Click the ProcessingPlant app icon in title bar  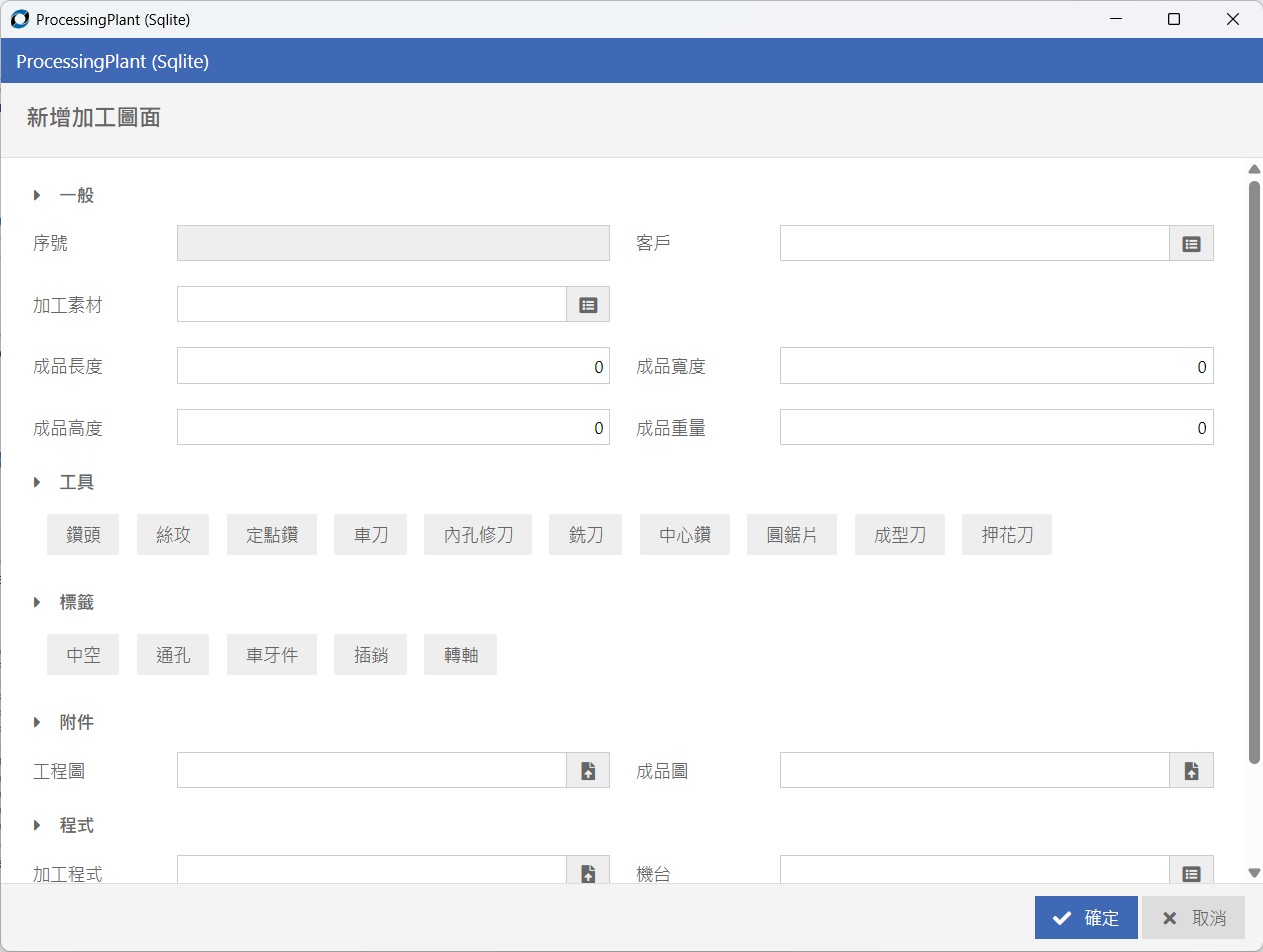point(20,19)
